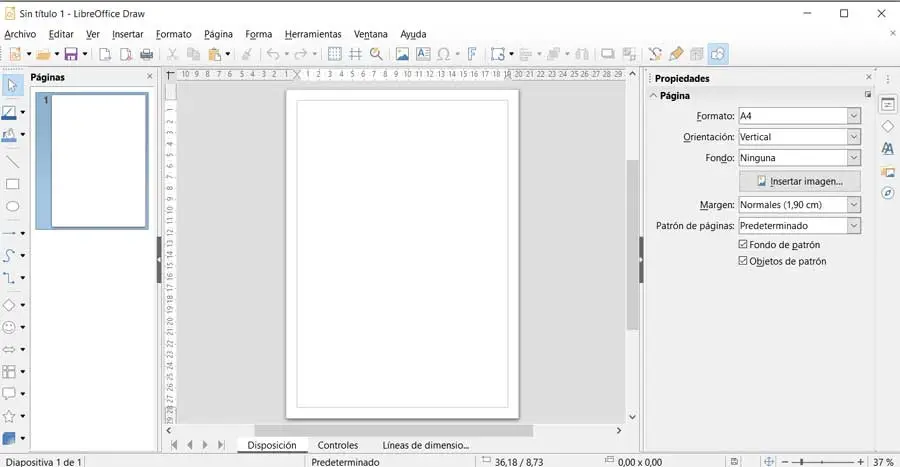Expand the Orientación dropdown

click(853, 137)
